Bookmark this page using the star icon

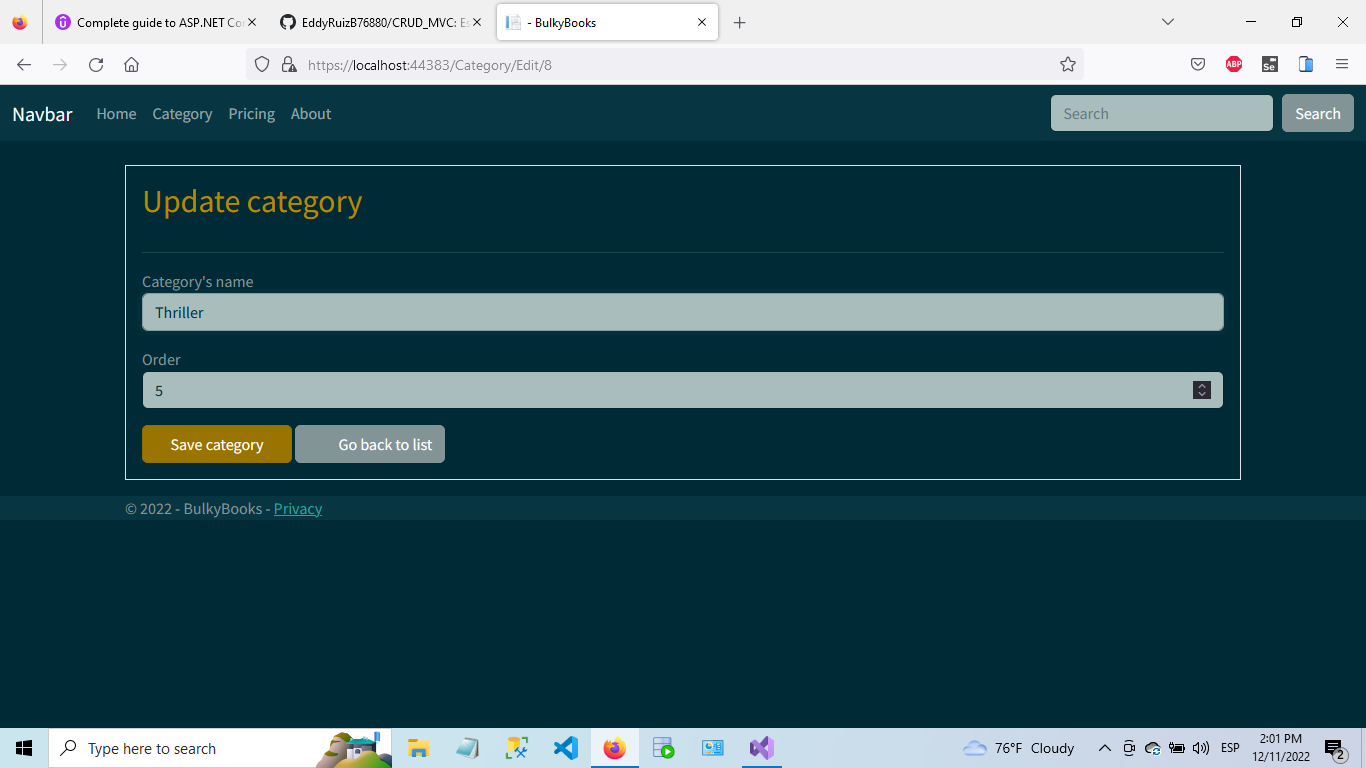click(x=1067, y=64)
